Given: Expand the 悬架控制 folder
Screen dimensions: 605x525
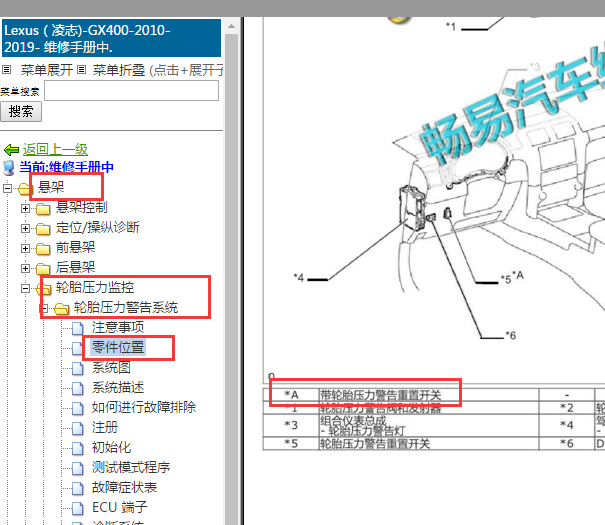Looking at the screenshot, I should coord(25,208).
